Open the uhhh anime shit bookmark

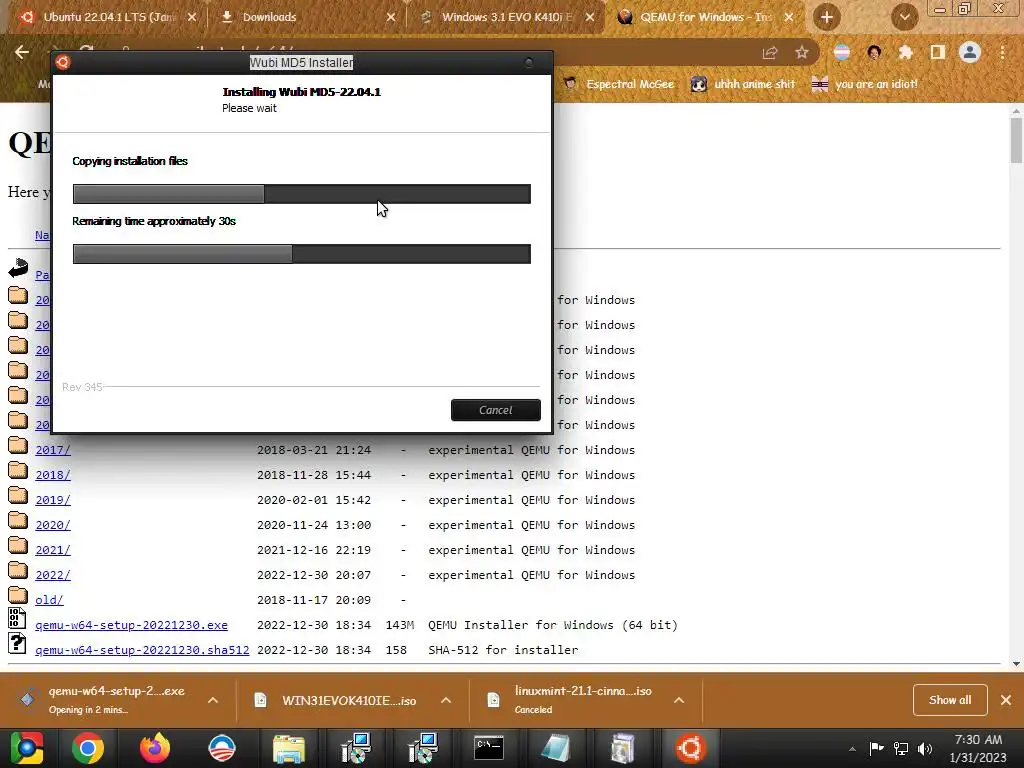tap(743, 84)
